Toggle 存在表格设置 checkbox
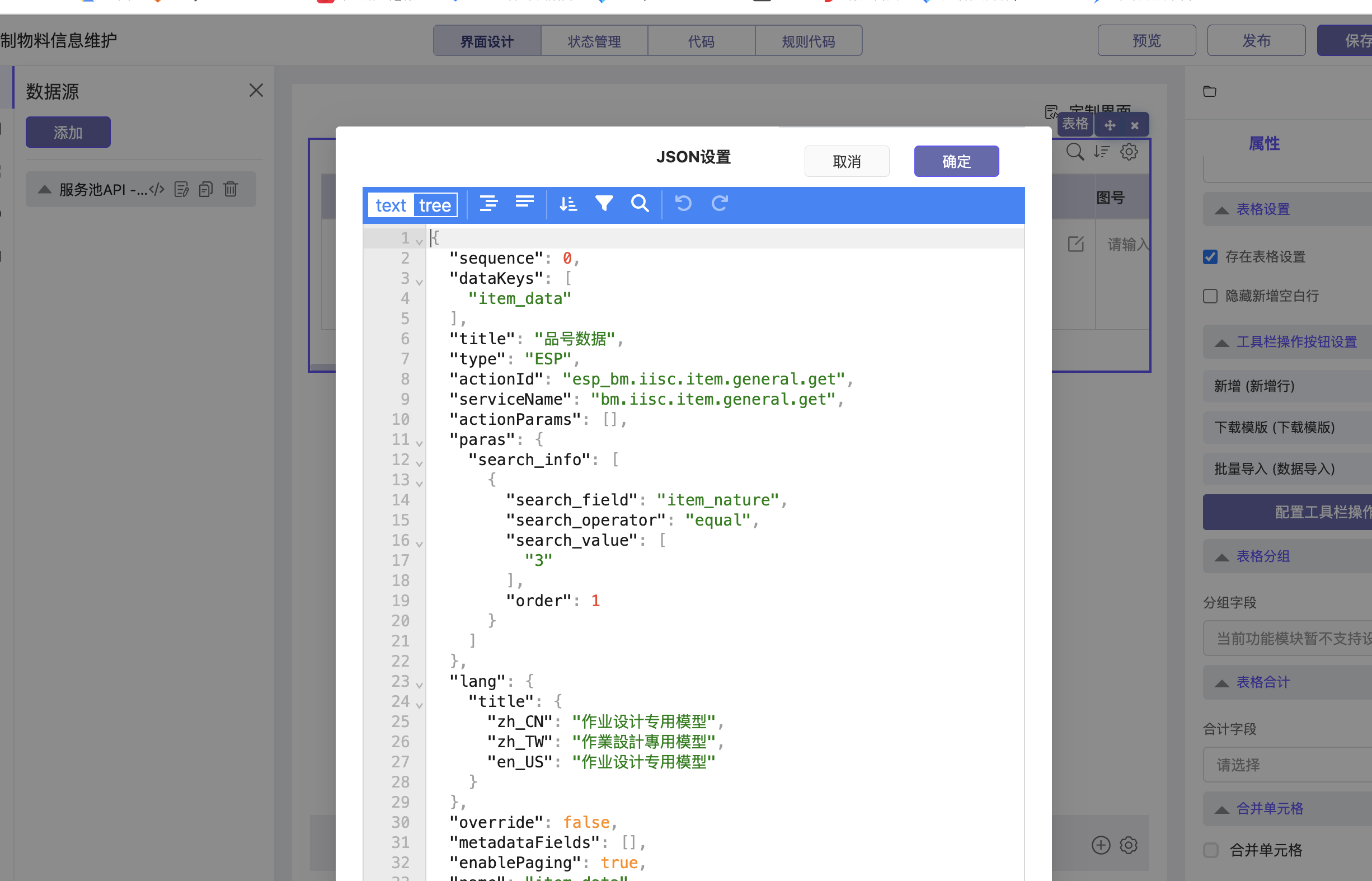1372x881 pixels. (1210, 257)
